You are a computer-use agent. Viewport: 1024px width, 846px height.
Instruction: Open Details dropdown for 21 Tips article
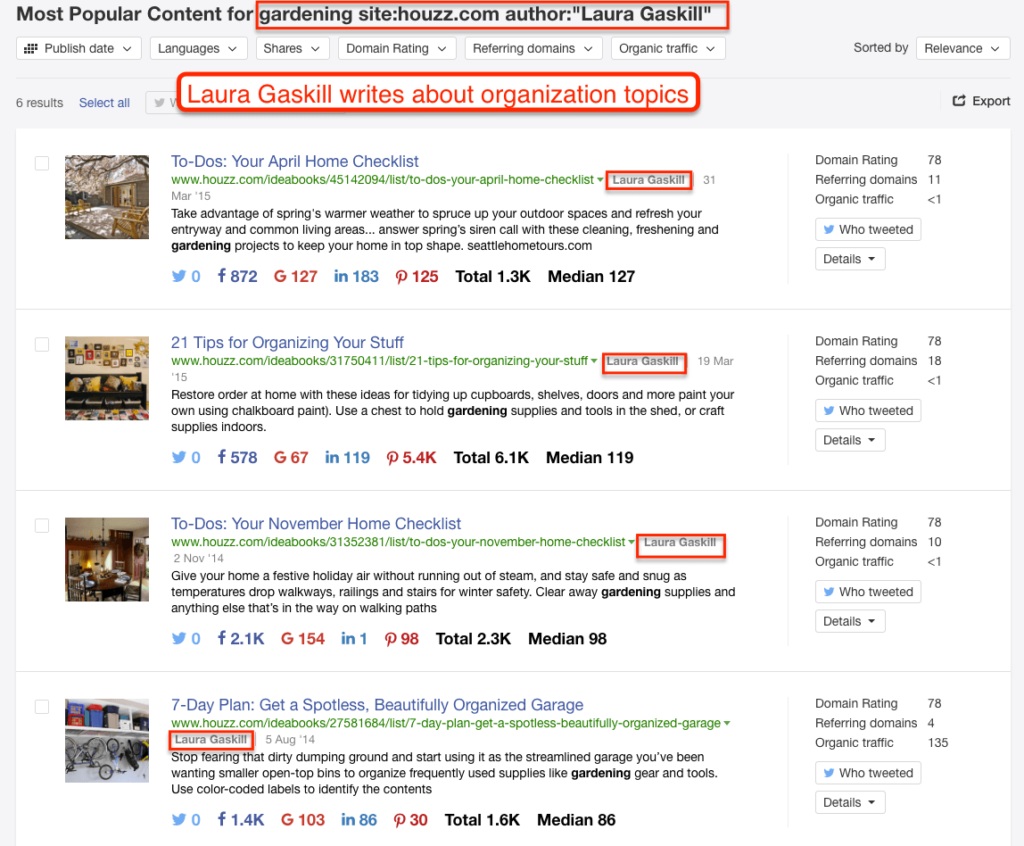click(850, 440)
